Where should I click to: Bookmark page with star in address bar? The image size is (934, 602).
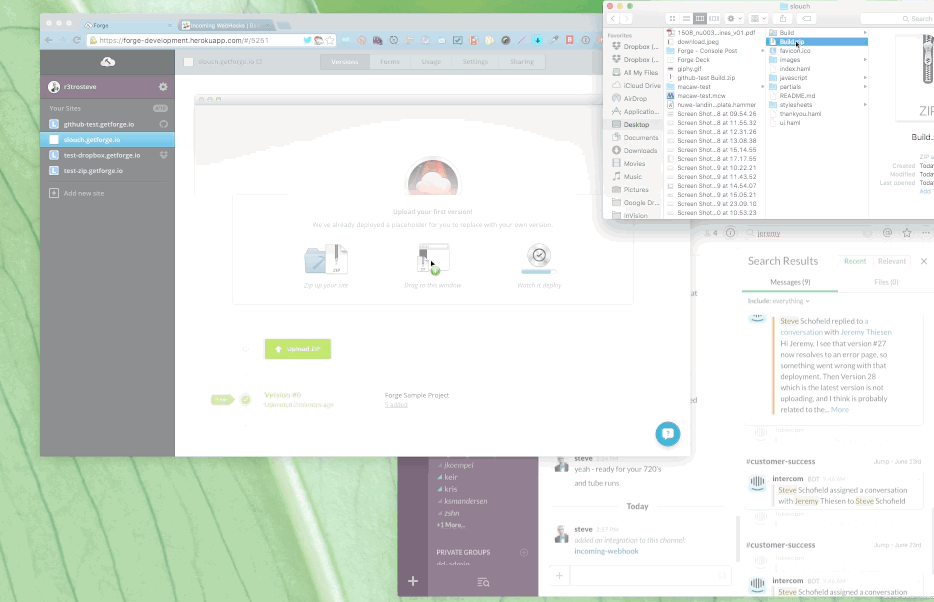[329, 40]
